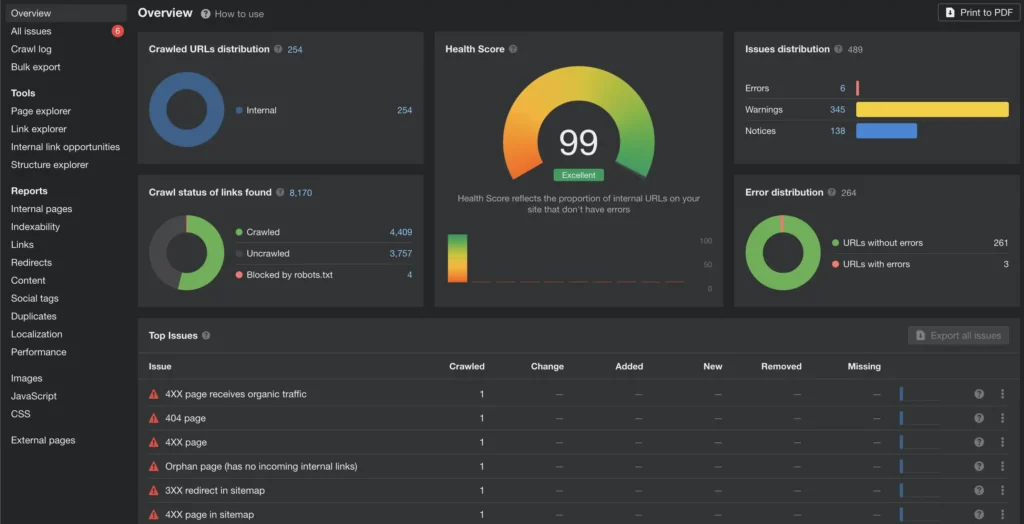Open Bulk export in sidebar

click(x=36, y=67)
